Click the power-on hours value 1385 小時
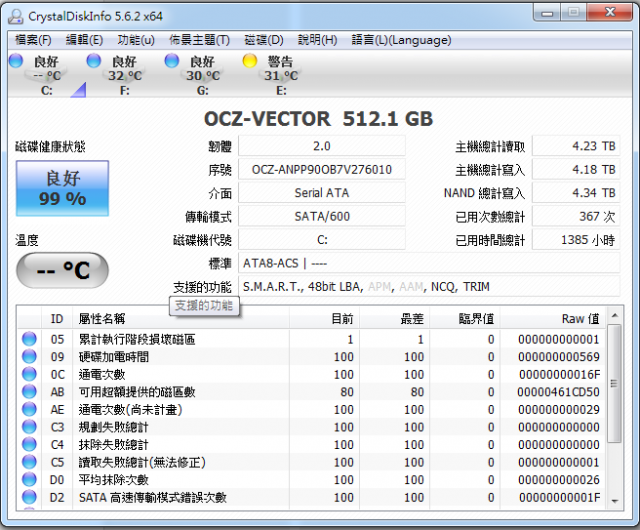 coord(576,240)
